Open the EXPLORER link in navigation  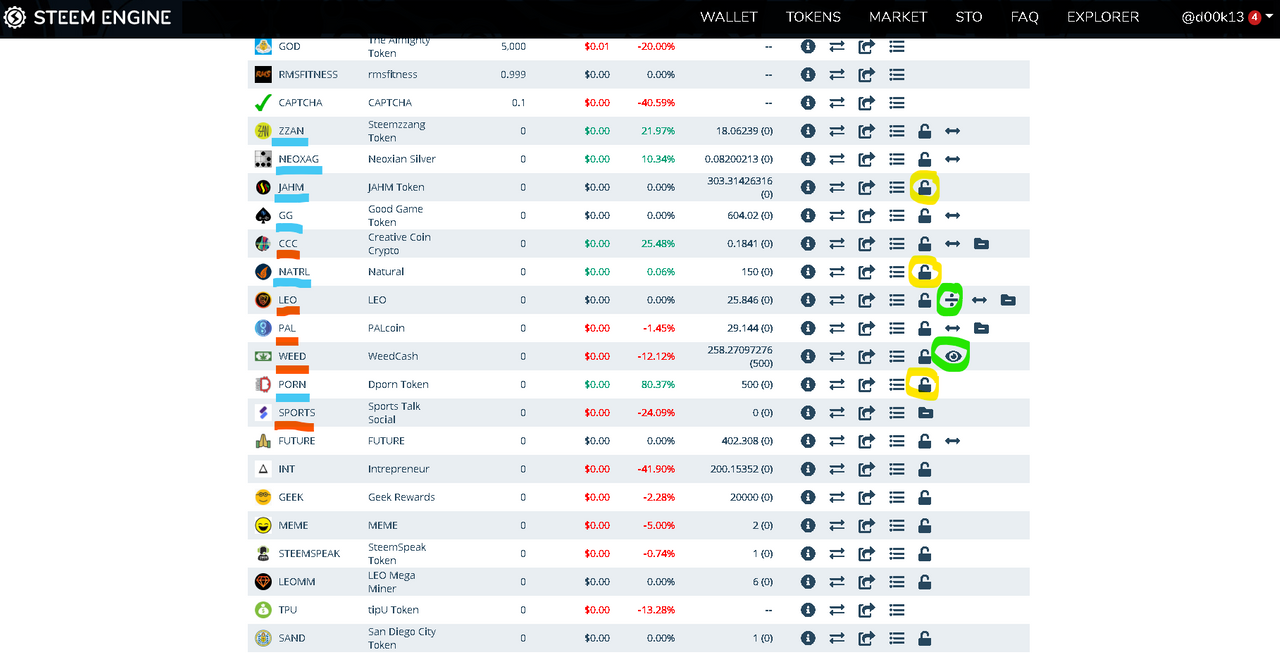[1103, 17]
